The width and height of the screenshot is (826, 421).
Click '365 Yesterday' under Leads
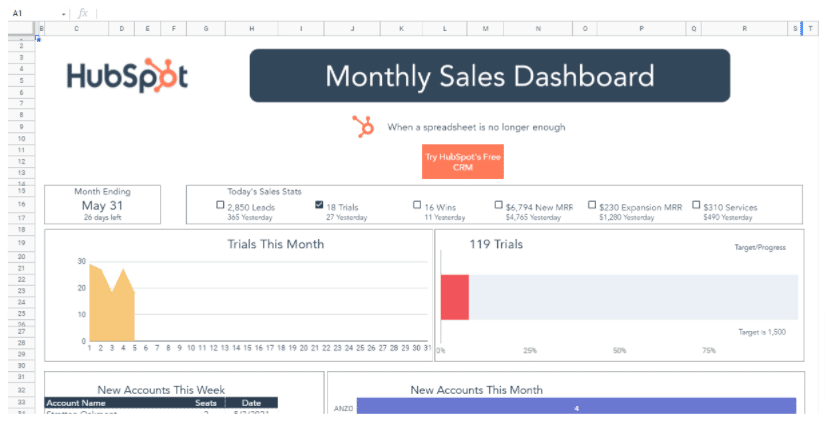coord(250,217)
